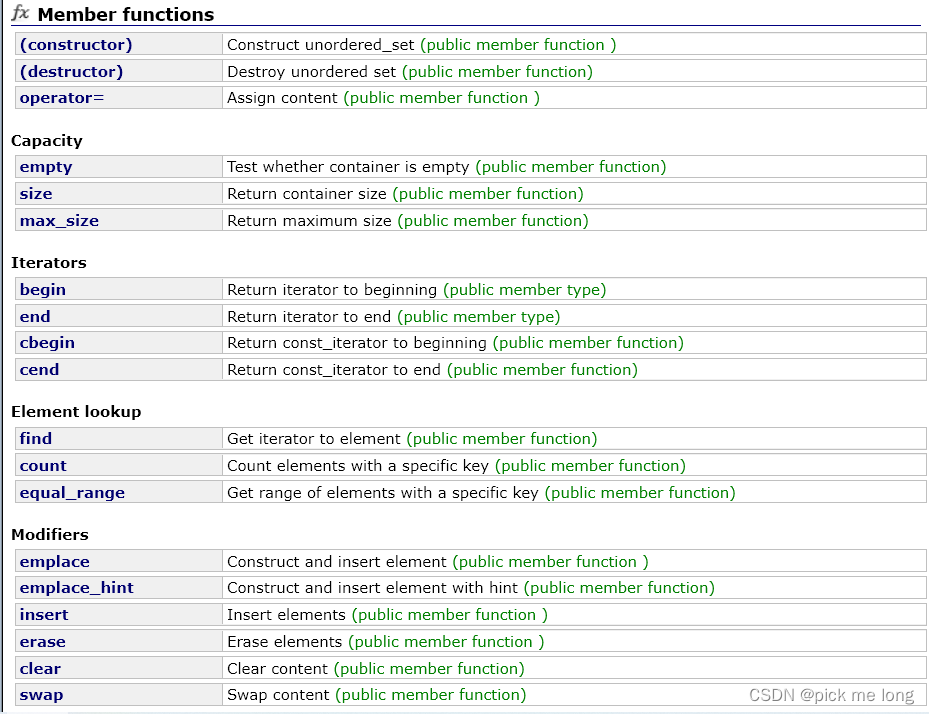This screenshot has width=929, height=714.
Task: Open the end iterator link
Action: click(35, 316)
